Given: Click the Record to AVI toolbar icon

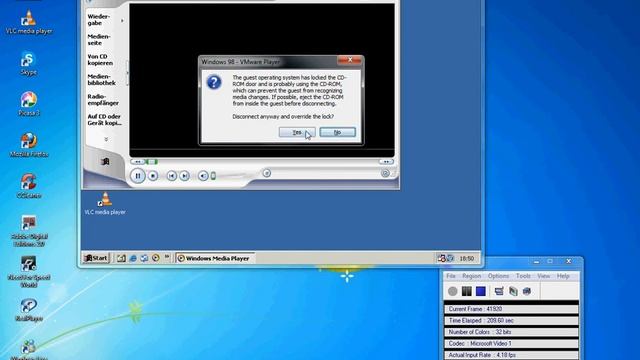Looking at the screenshot, I should click(513, 291).
